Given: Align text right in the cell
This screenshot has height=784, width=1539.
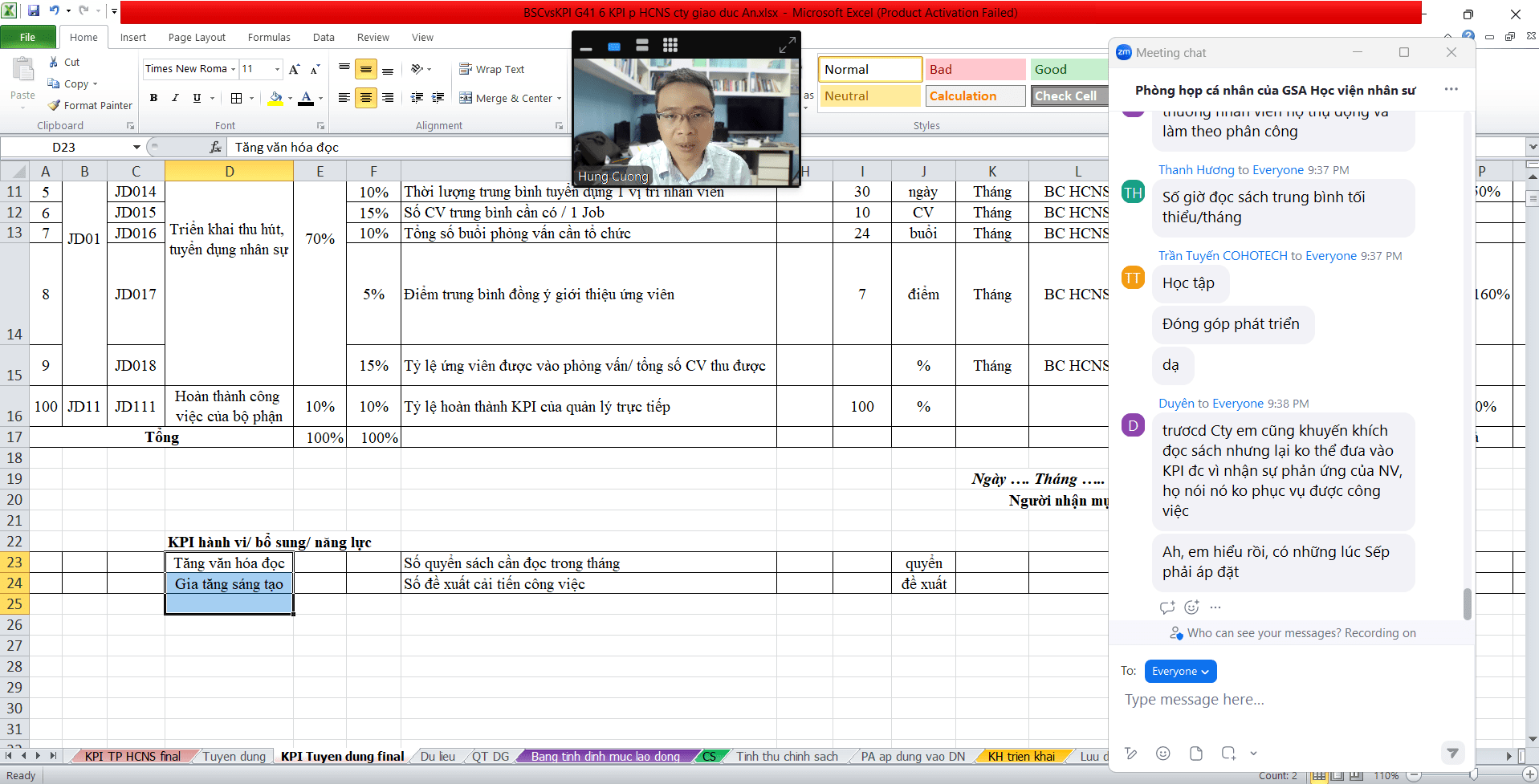Looking at the screenshot, I should pos(388,98).
